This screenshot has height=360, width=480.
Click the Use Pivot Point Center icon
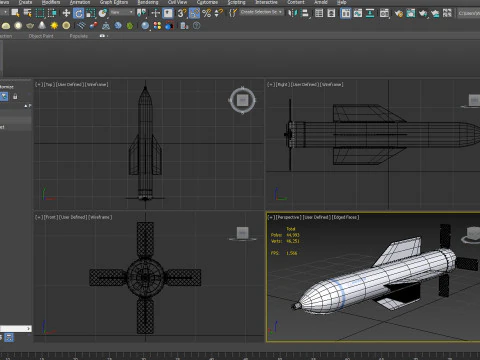141,13
